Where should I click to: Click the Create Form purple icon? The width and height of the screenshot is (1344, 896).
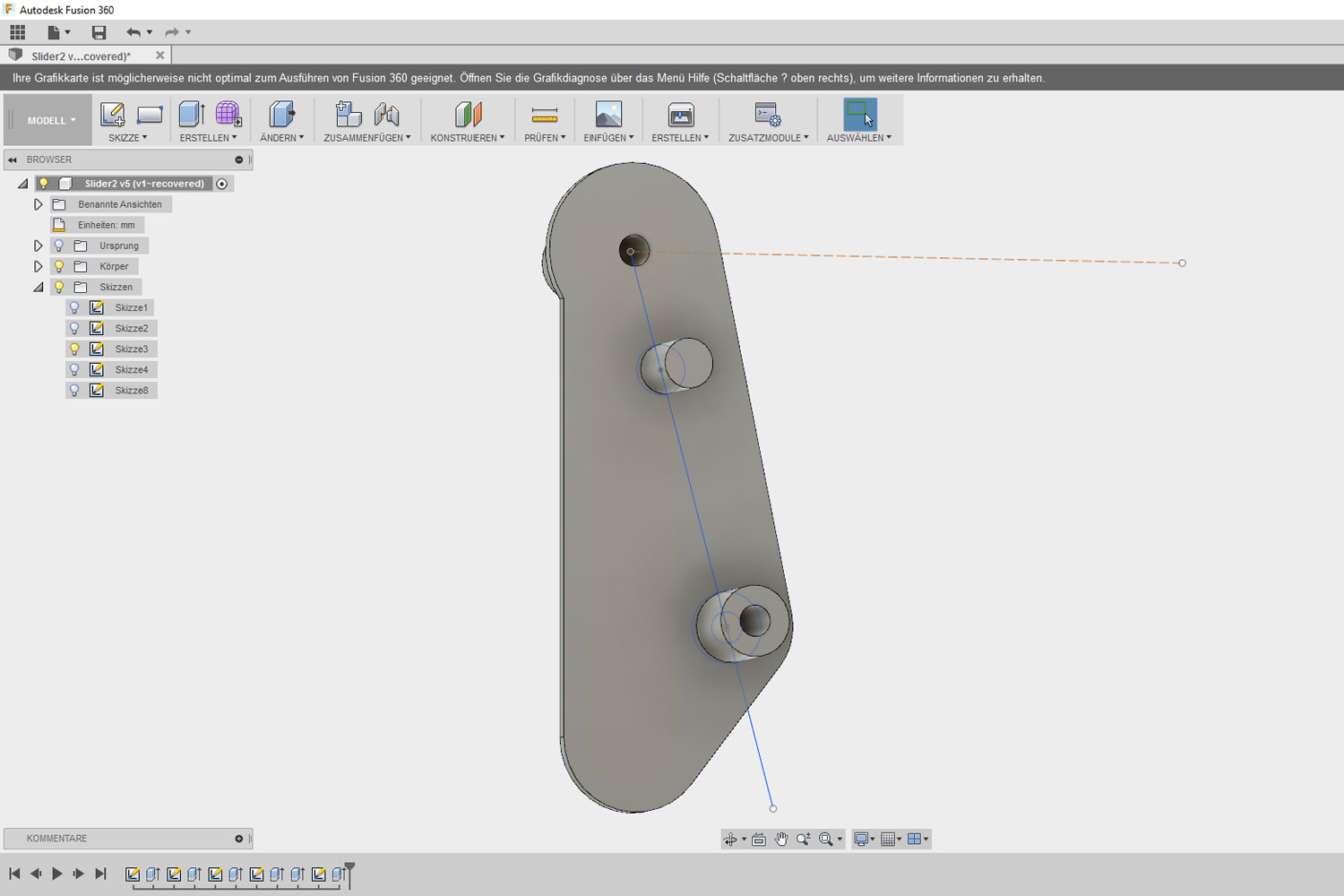[x=228, y=115]
